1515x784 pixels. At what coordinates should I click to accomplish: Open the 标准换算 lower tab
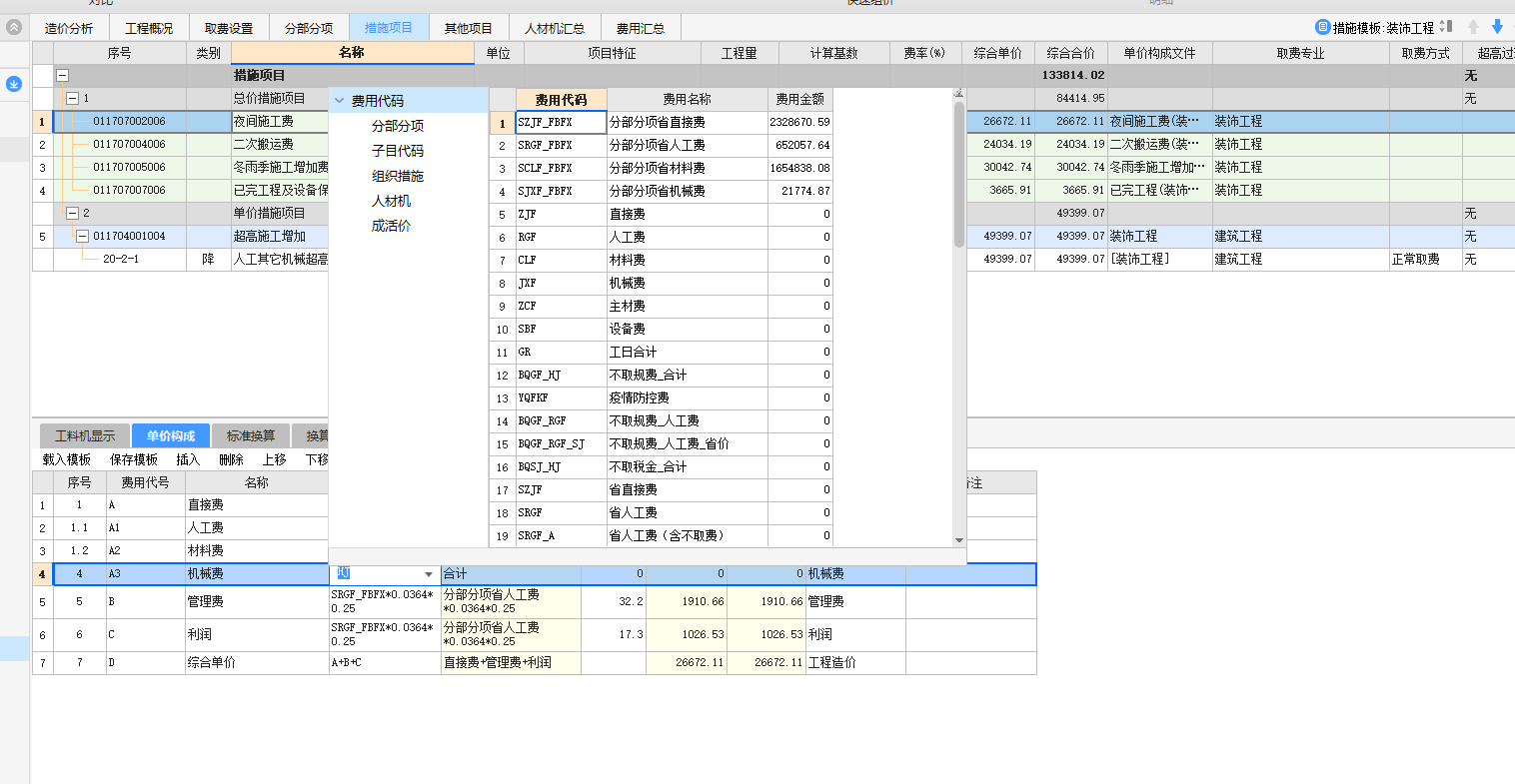point(251,435)
